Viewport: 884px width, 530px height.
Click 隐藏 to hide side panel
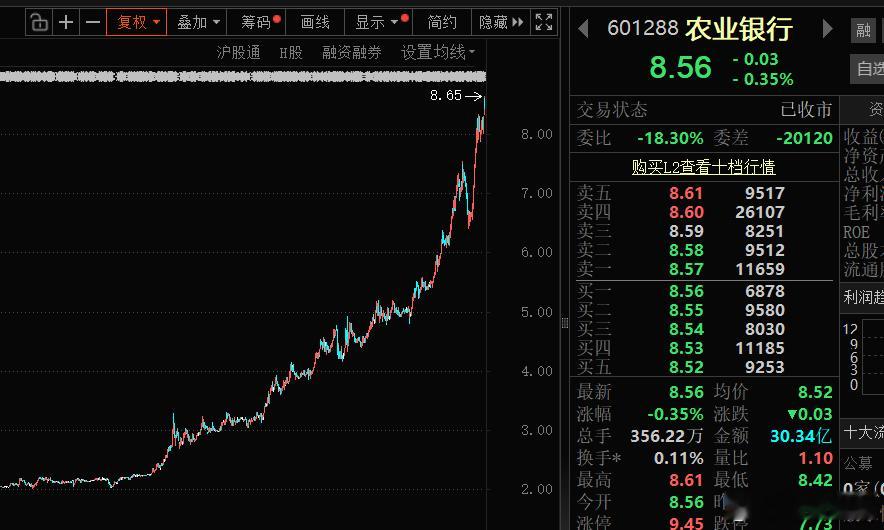pyautogui.click(x=501, y=23)
